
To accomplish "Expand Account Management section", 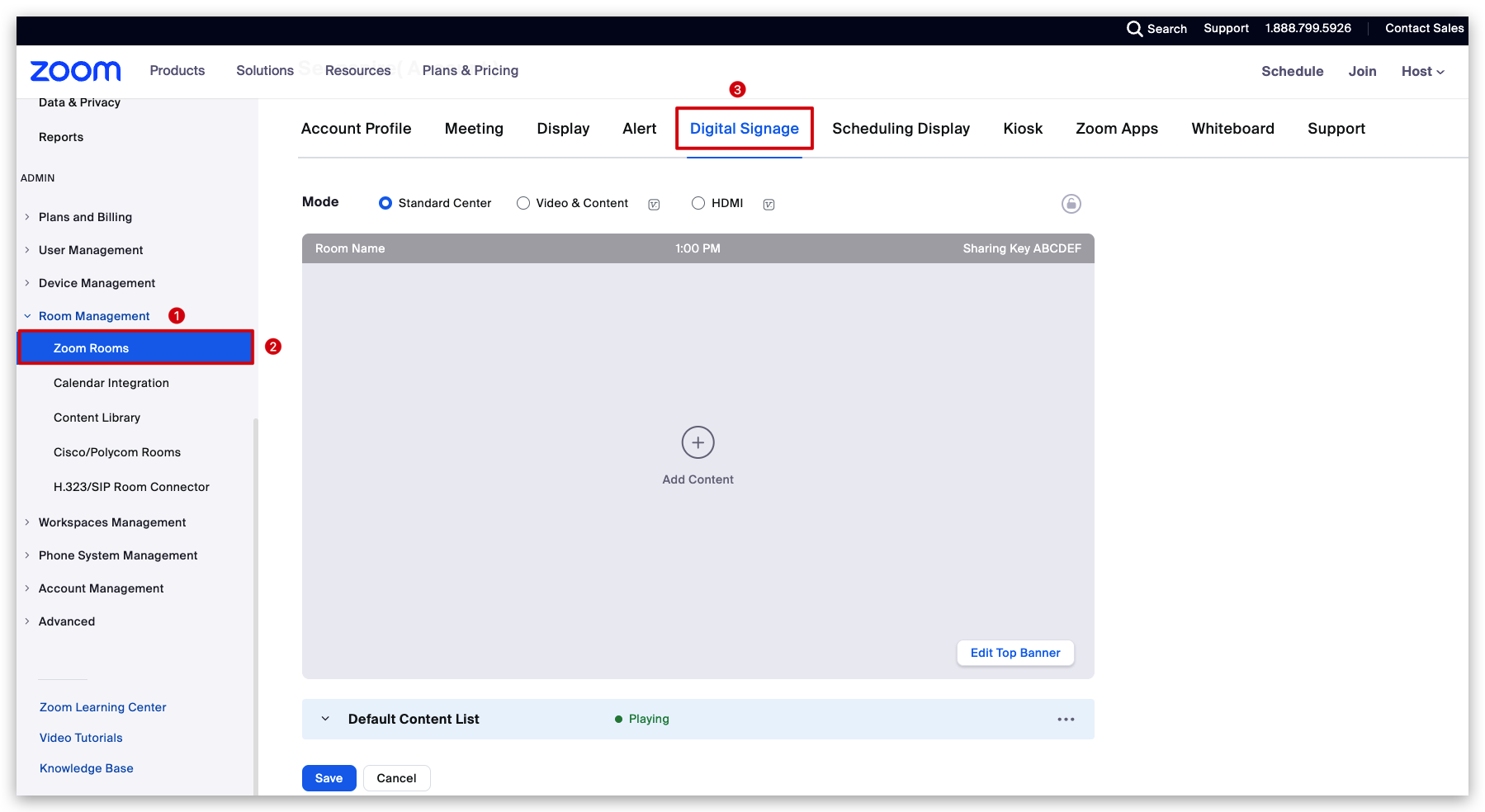I will tap(27, 588).
